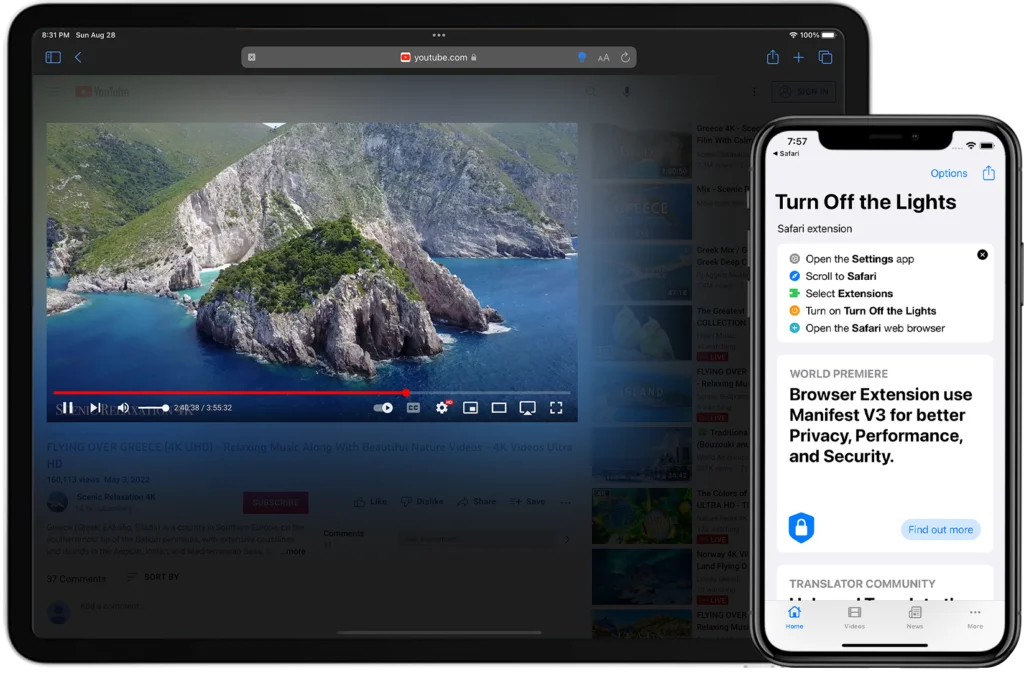Click the AirPlay icon in the player
Image resolution: width=1024 pixels, height=674 pixels.
528,408
